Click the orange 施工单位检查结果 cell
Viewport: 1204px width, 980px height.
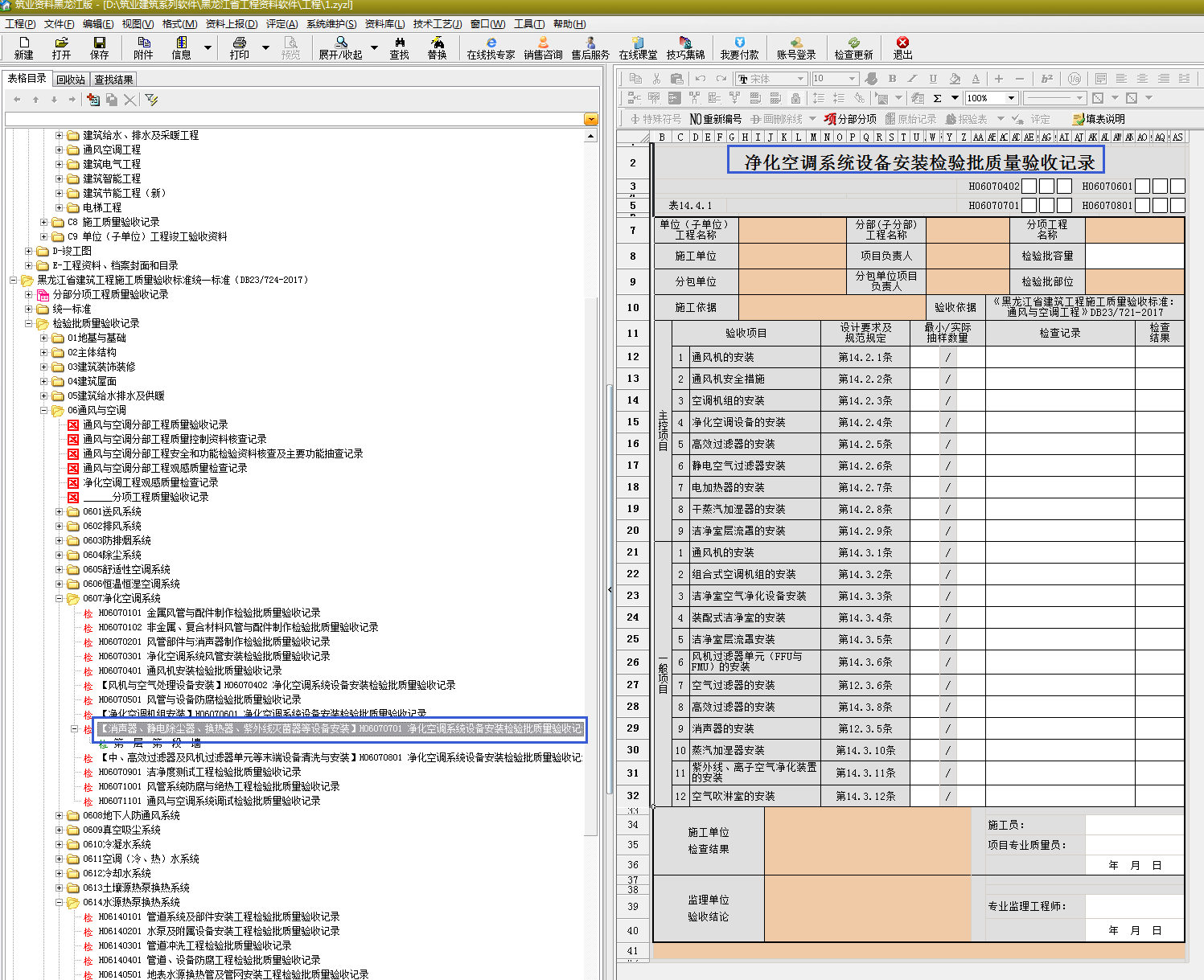pos(867,841)
